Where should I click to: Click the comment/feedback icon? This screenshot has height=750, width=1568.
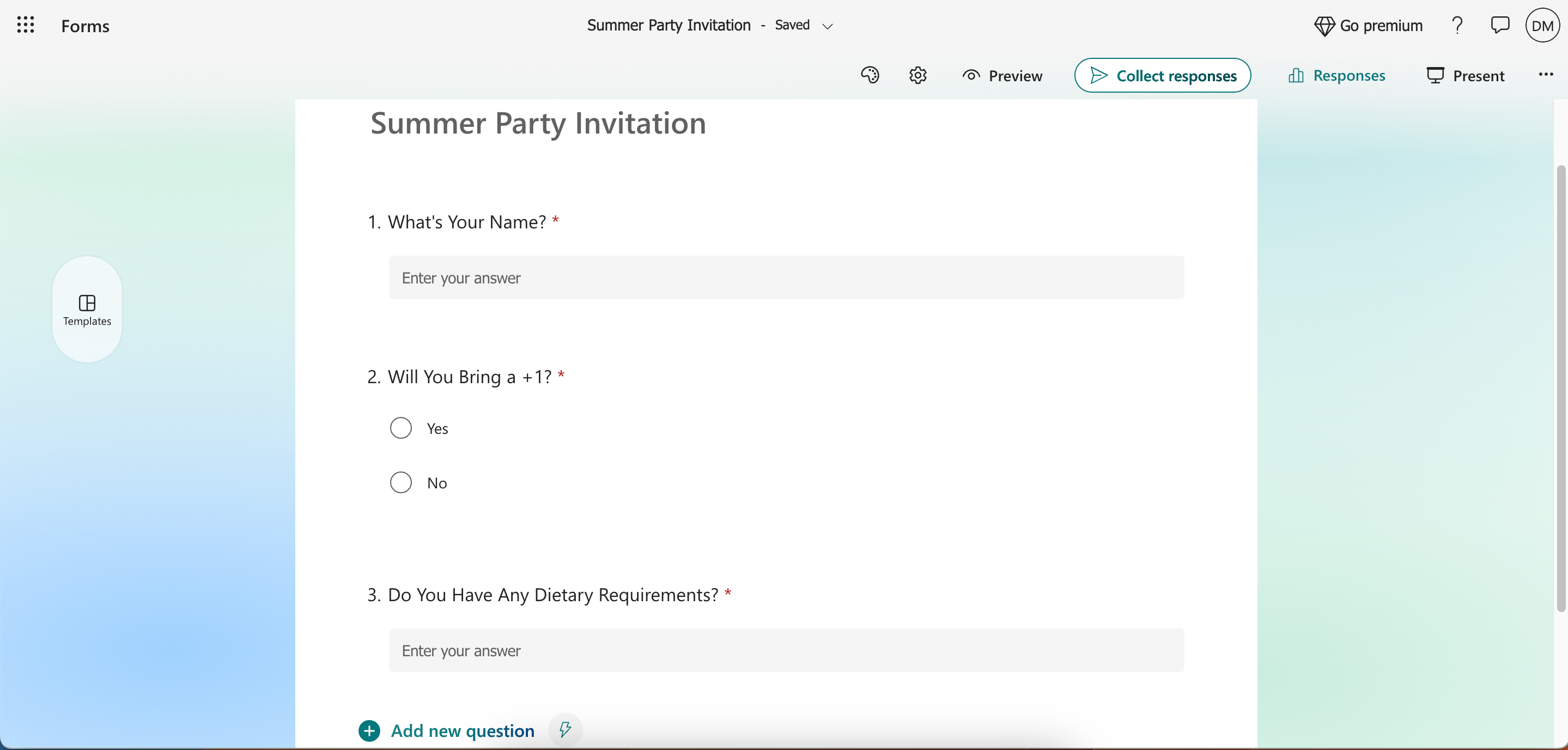point(1501,25)
